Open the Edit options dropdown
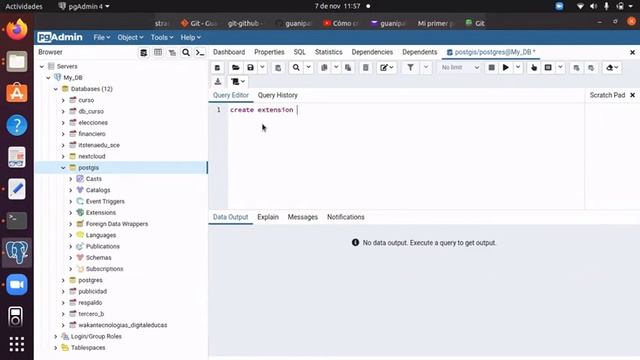The image size is (640, 360). pos(387,68)
